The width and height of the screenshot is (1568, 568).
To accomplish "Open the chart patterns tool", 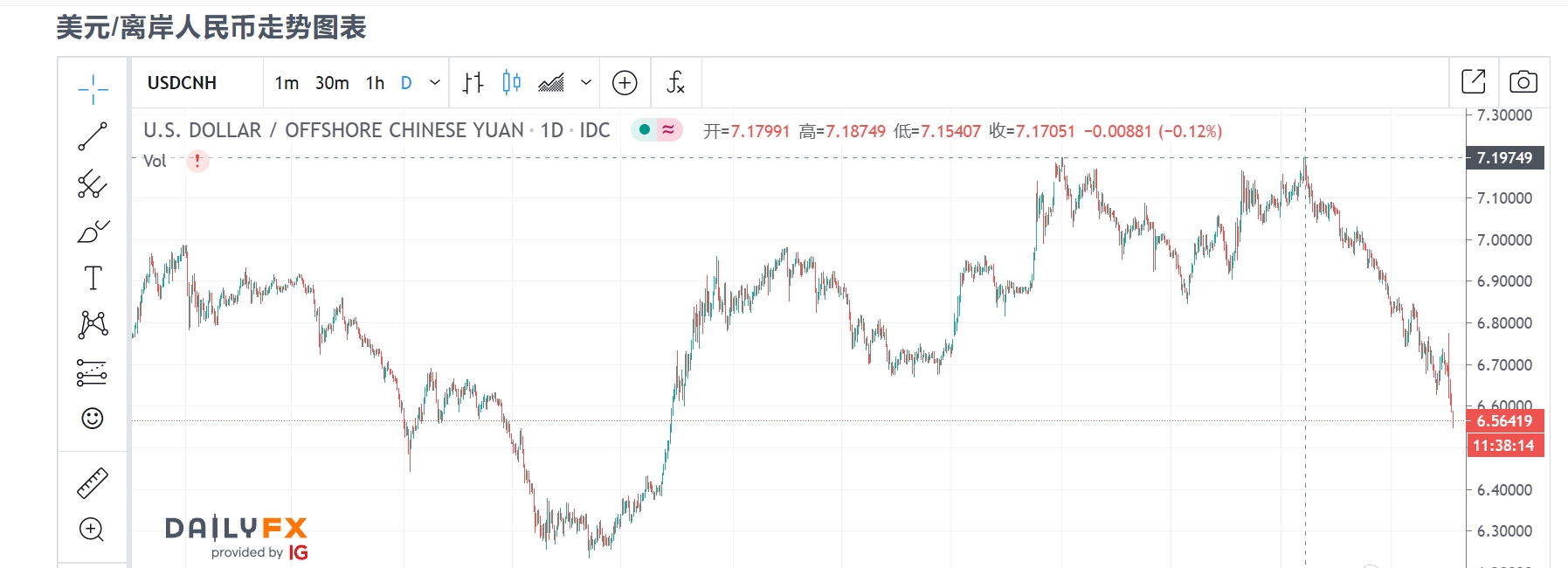I will 93,325.
